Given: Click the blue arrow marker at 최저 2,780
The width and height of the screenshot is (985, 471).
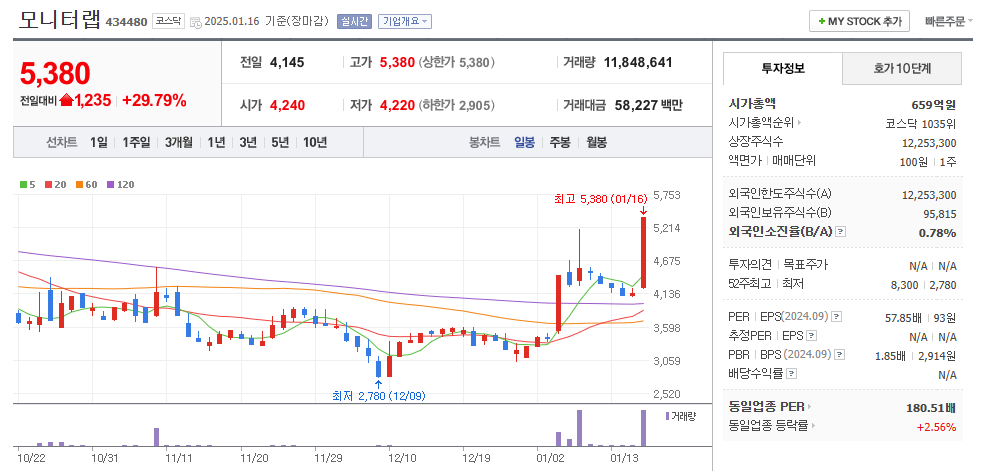Looking at the screenshot, I should pyautogui.click(x=378, y=384).
